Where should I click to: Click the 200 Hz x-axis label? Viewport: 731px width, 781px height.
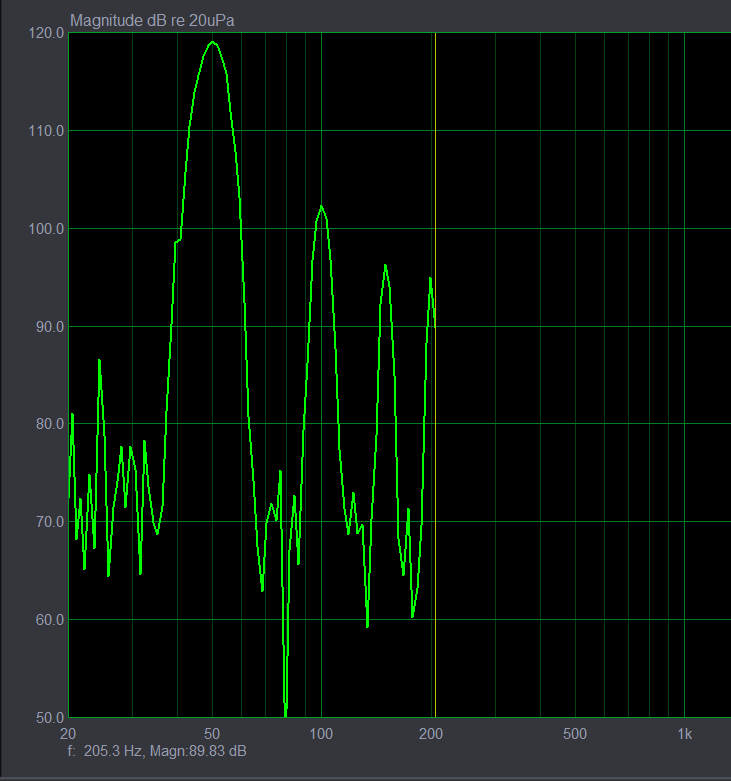431,734
